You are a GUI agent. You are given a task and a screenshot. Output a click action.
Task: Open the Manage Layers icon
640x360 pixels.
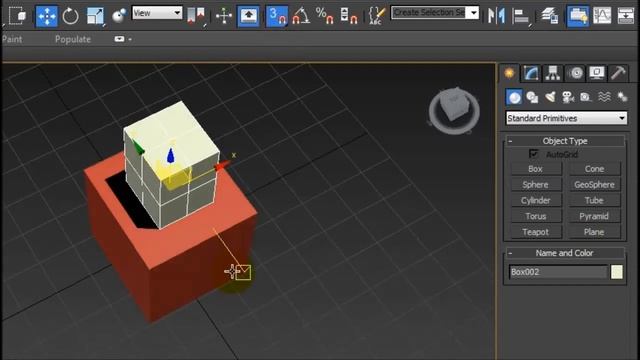tap(550, 16)
